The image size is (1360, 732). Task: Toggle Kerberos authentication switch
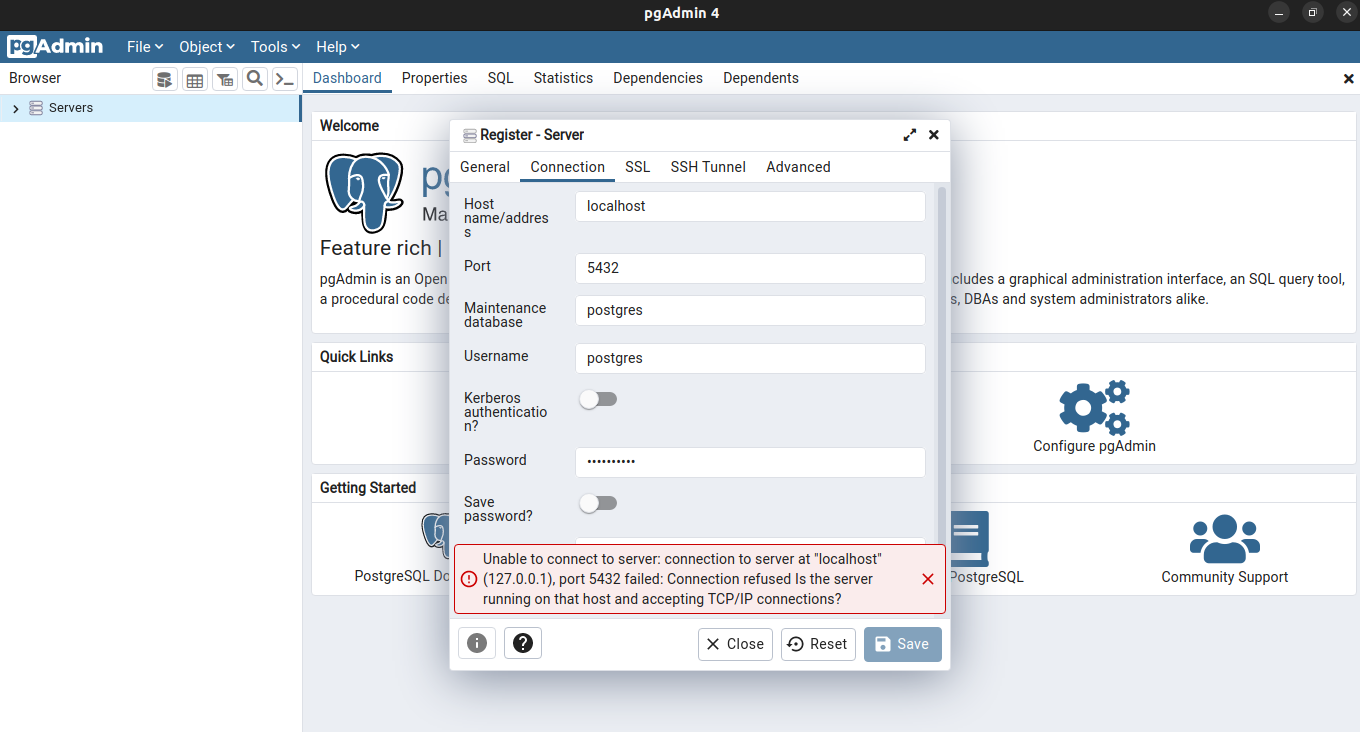(598, 399)
